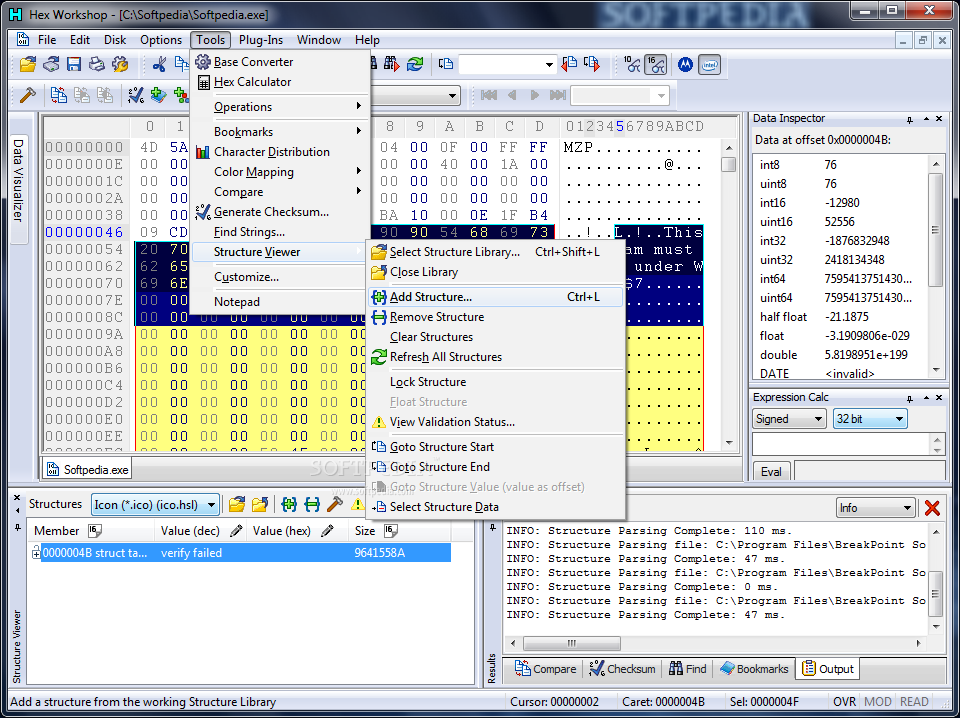The image size is (960, 718).
Task: Click the Cut (scissors) toolbar icon
Action: pyautogui.click(x=159, y=64)
